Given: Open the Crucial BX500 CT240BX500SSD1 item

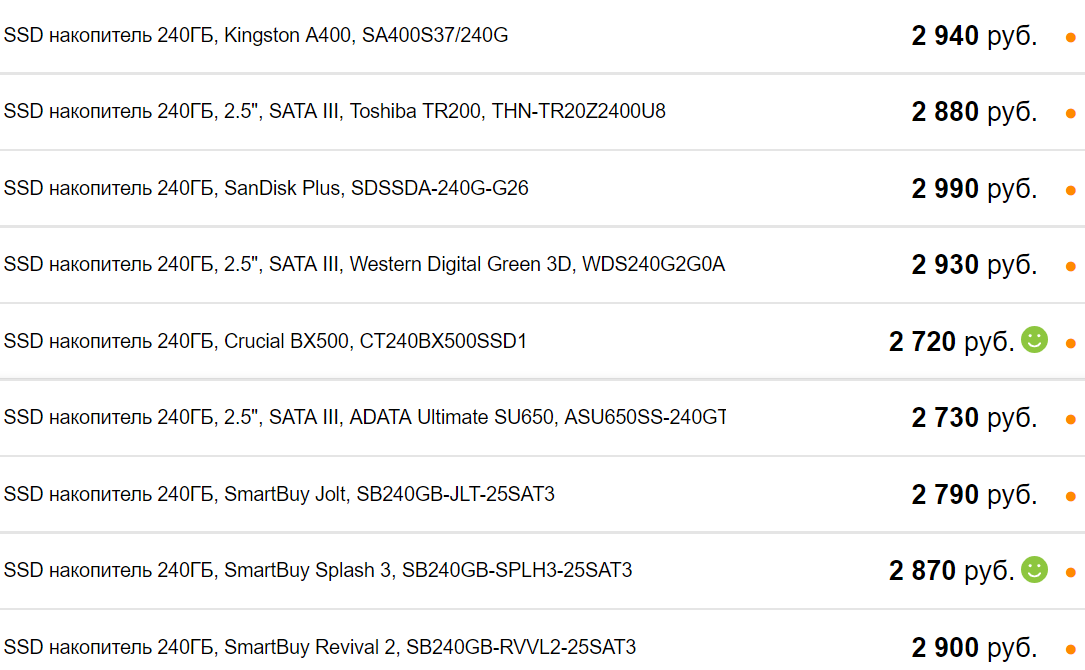Looking at the screenshot, I should (x=265, y=341).
